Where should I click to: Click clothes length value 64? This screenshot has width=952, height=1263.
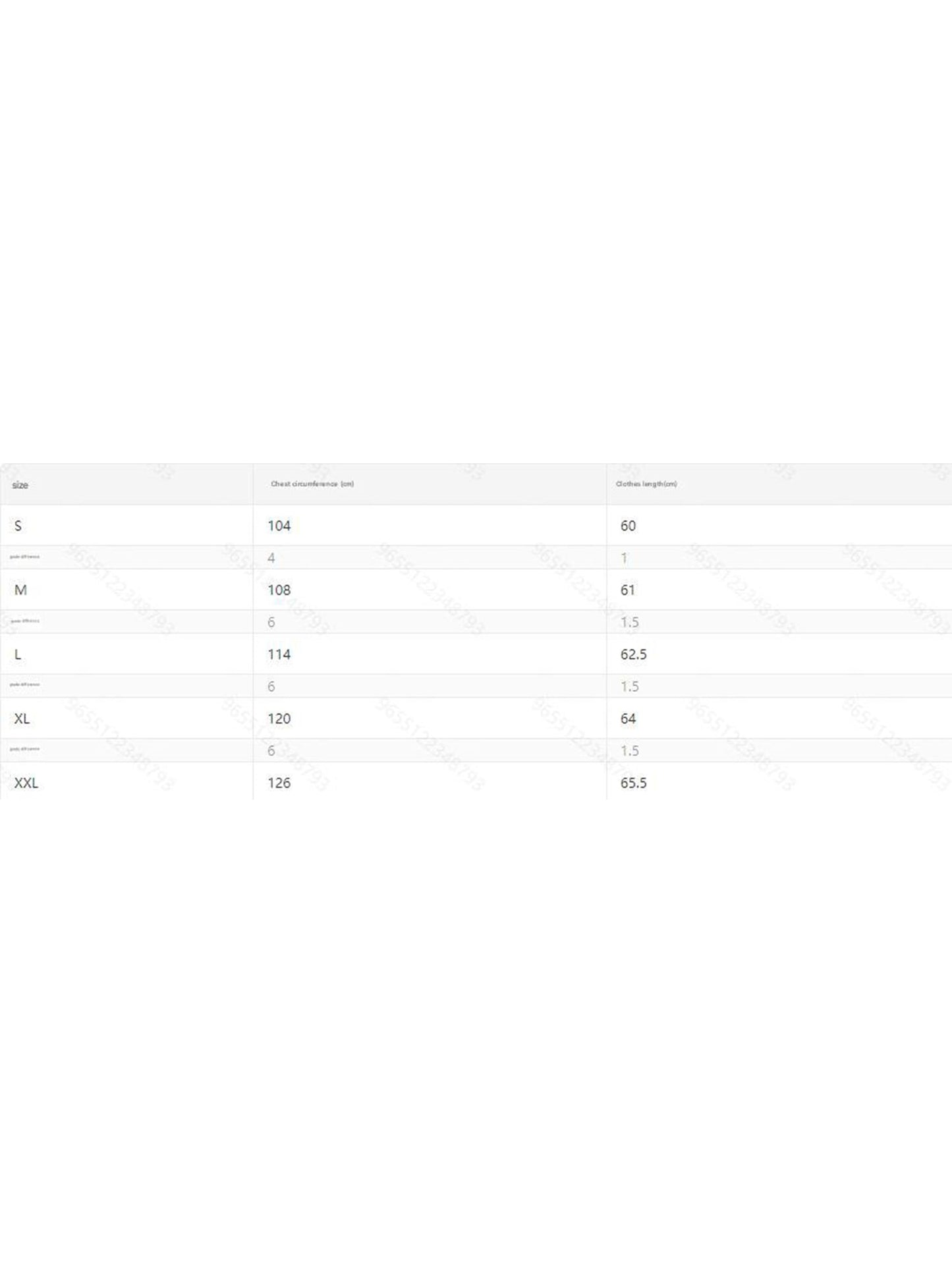[x=628, y=719]
